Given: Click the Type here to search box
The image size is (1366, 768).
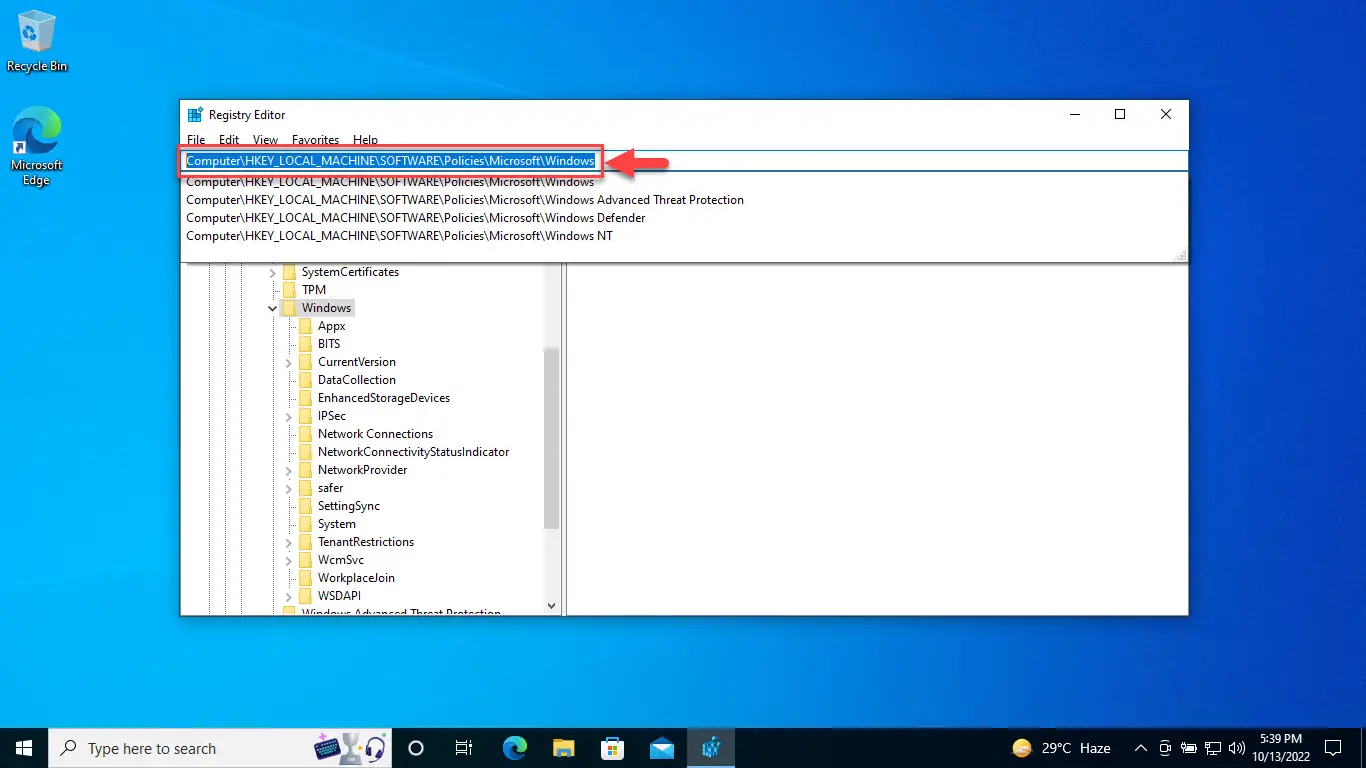Looking at the screenshot, I should (221, 748).
